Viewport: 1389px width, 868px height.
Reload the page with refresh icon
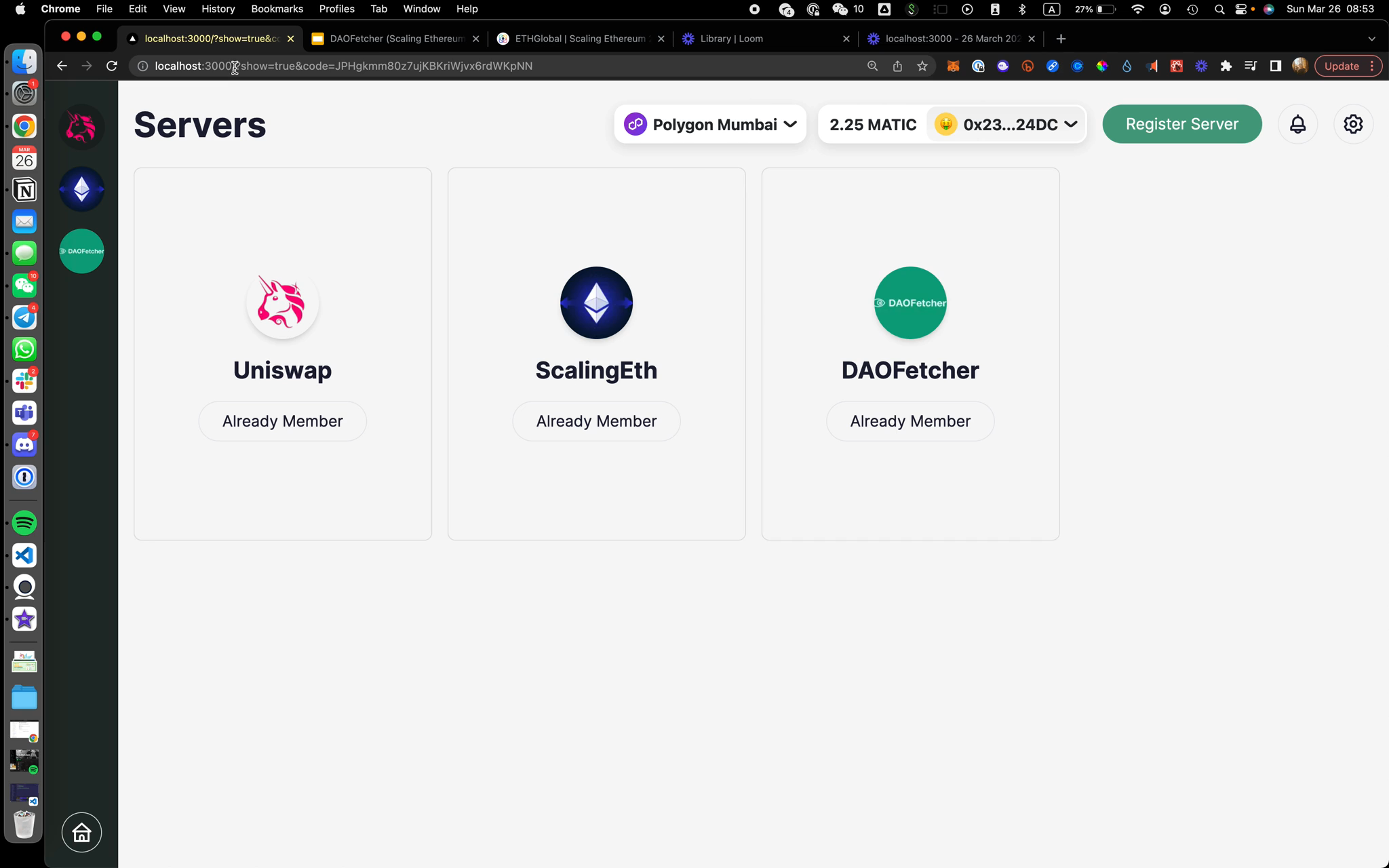(x=112, y=66)
